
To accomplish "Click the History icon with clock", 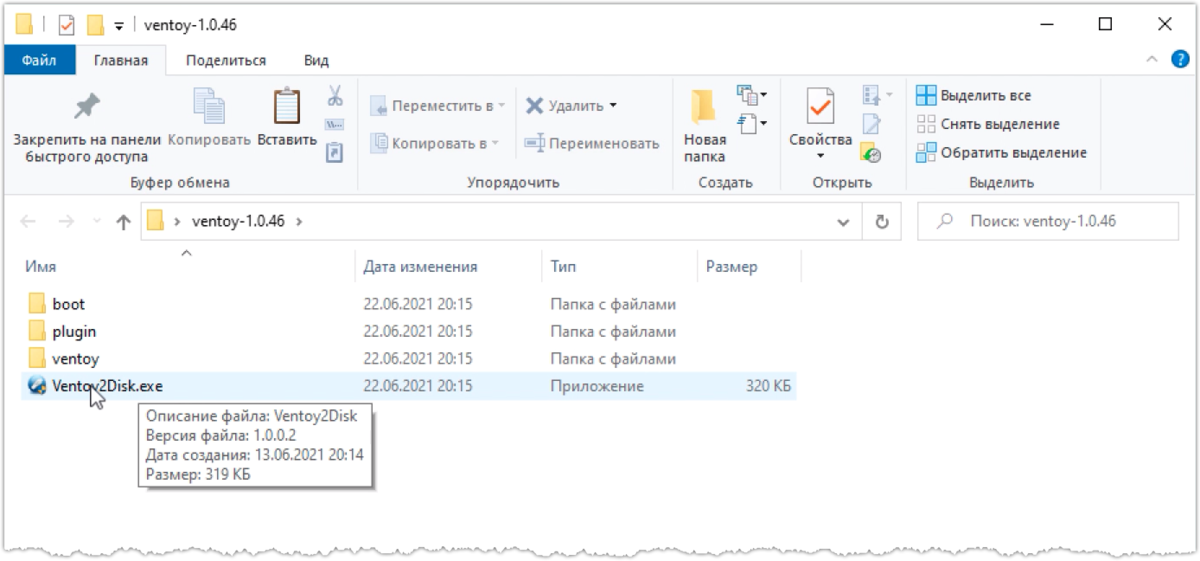I will click(x=871, y=154).
